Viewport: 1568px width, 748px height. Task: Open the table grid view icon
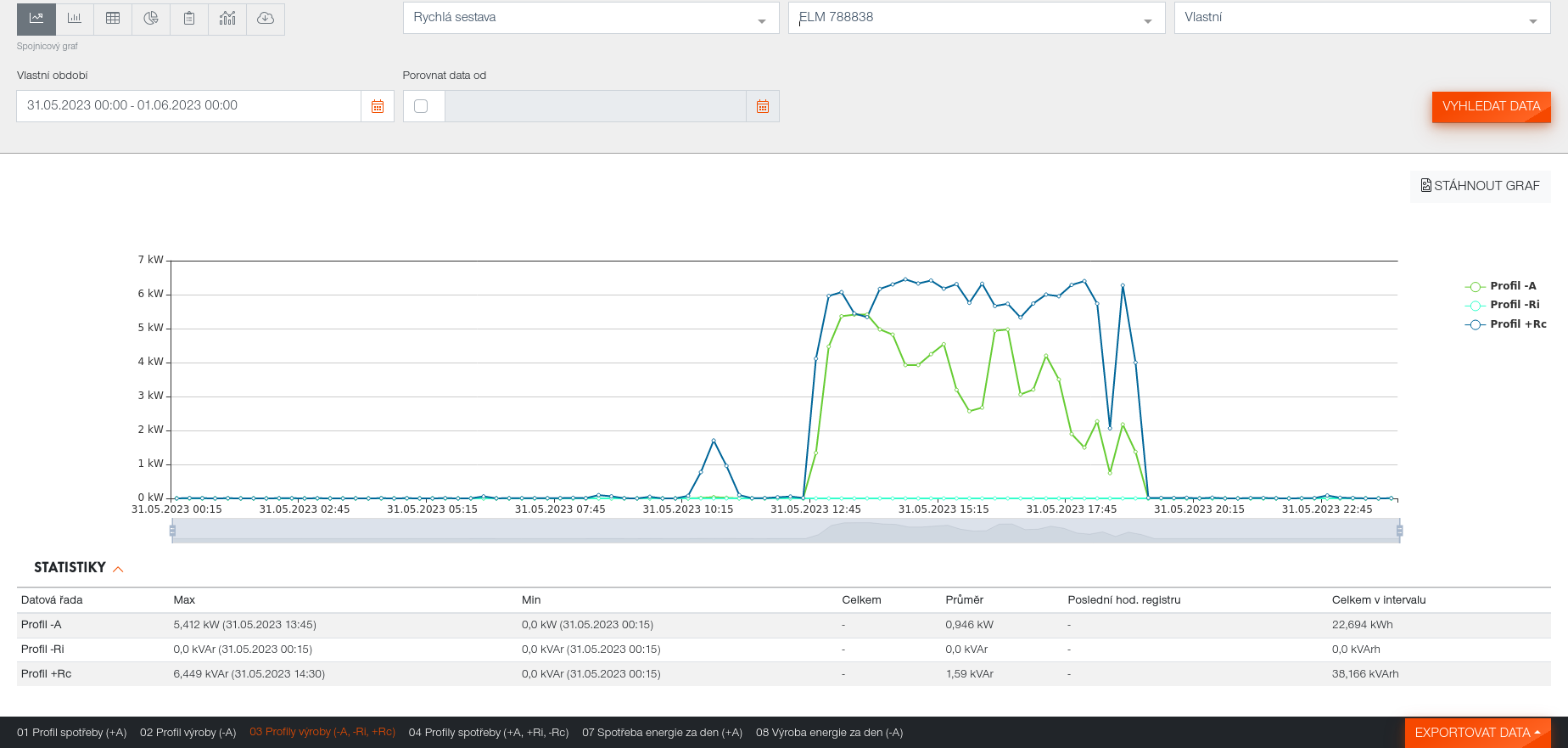pos(113,18)
